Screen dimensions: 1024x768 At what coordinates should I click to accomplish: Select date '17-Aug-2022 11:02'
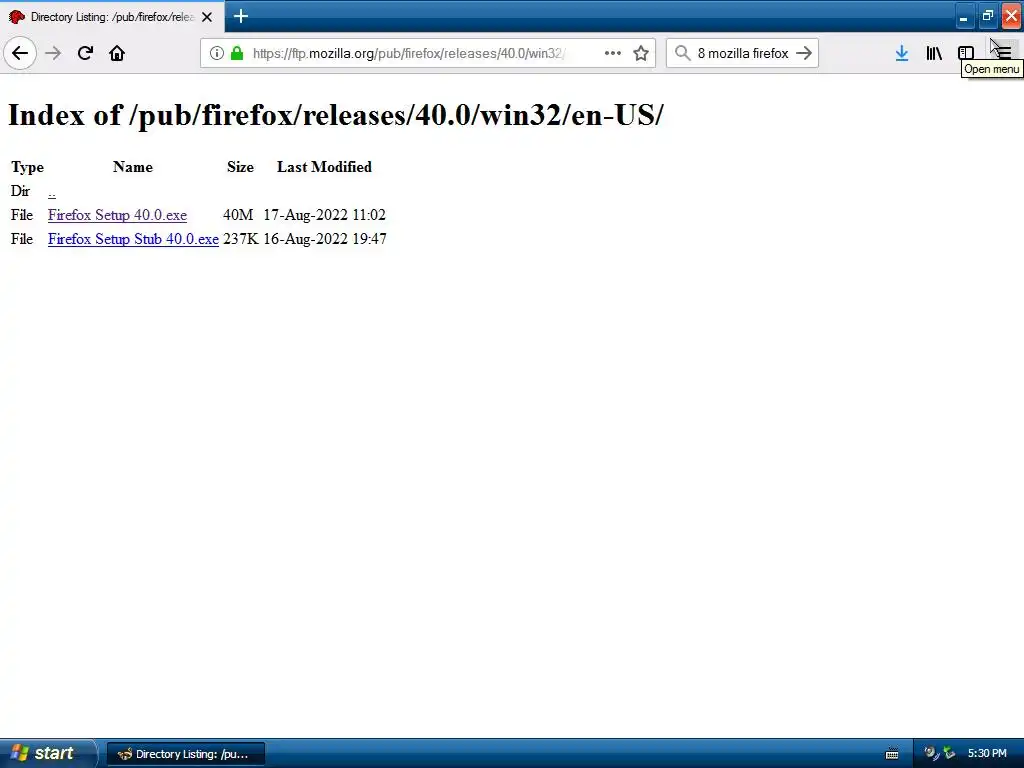pyautogui.click(x=325, y=215)
